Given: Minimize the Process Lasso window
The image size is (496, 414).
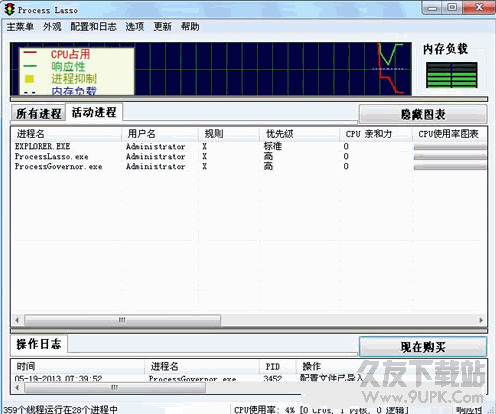Looking at the screenshot, I should (x=432, y=7).
